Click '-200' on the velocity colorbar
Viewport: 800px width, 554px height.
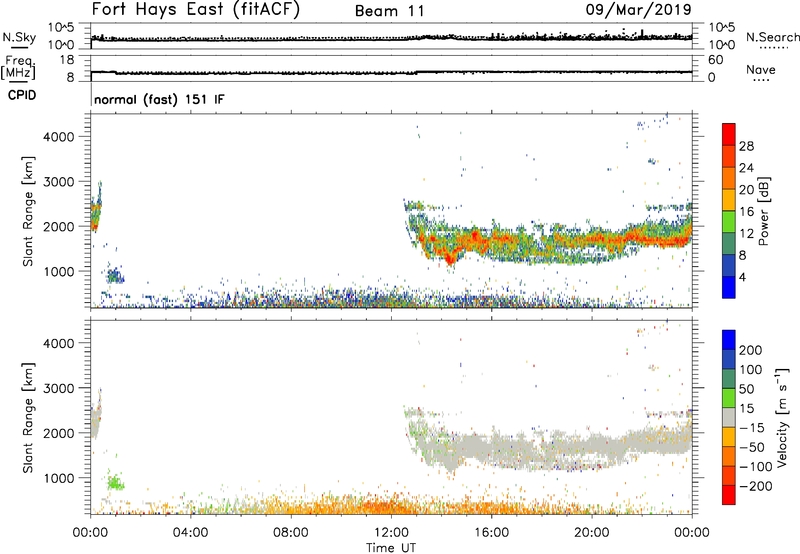[x=756, y=486]
